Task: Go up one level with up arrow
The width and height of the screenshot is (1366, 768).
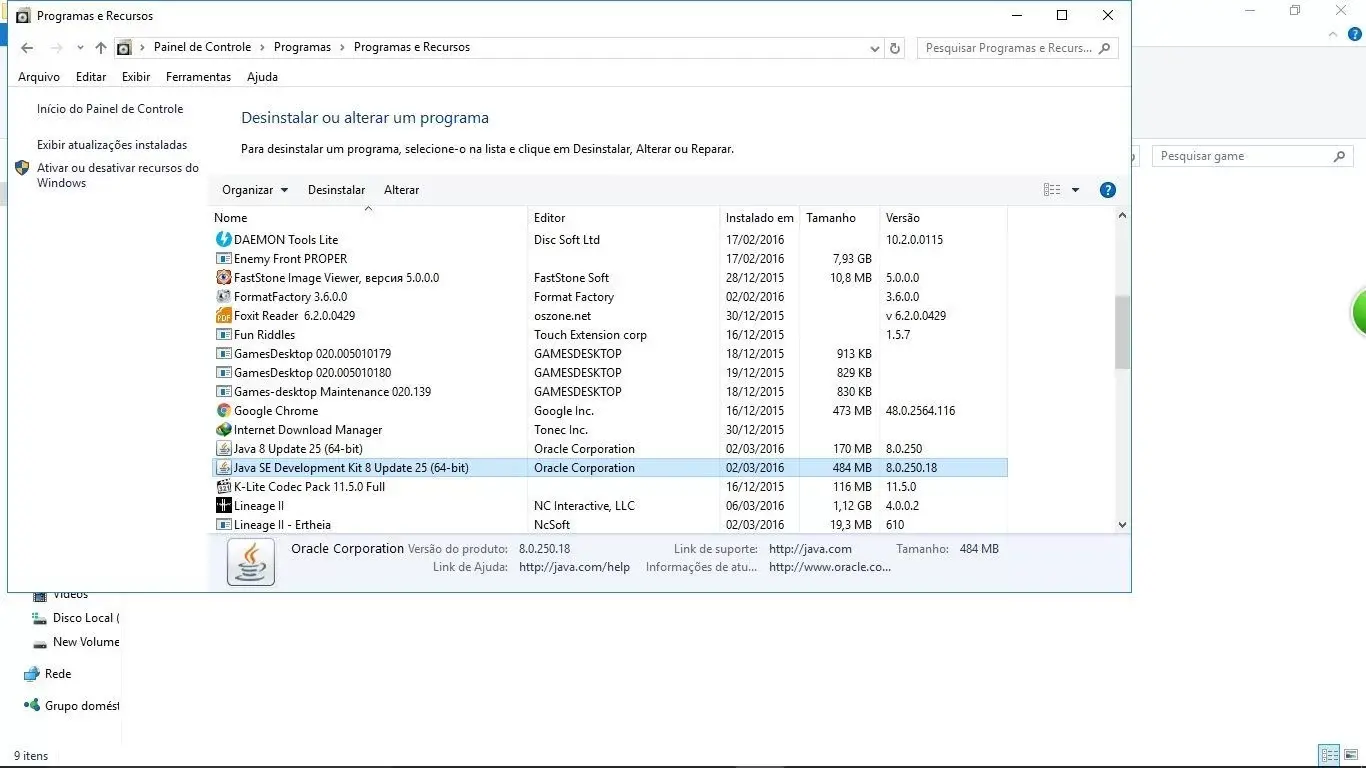Action: (x=101, y=48)
